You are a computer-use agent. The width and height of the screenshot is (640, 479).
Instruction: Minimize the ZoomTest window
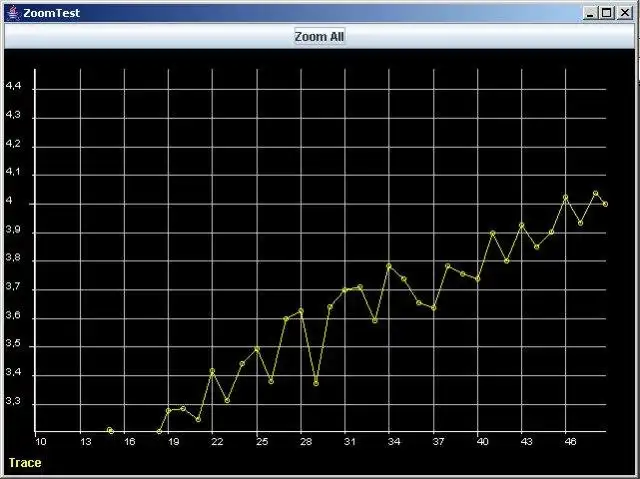click(x=589, y=13)
